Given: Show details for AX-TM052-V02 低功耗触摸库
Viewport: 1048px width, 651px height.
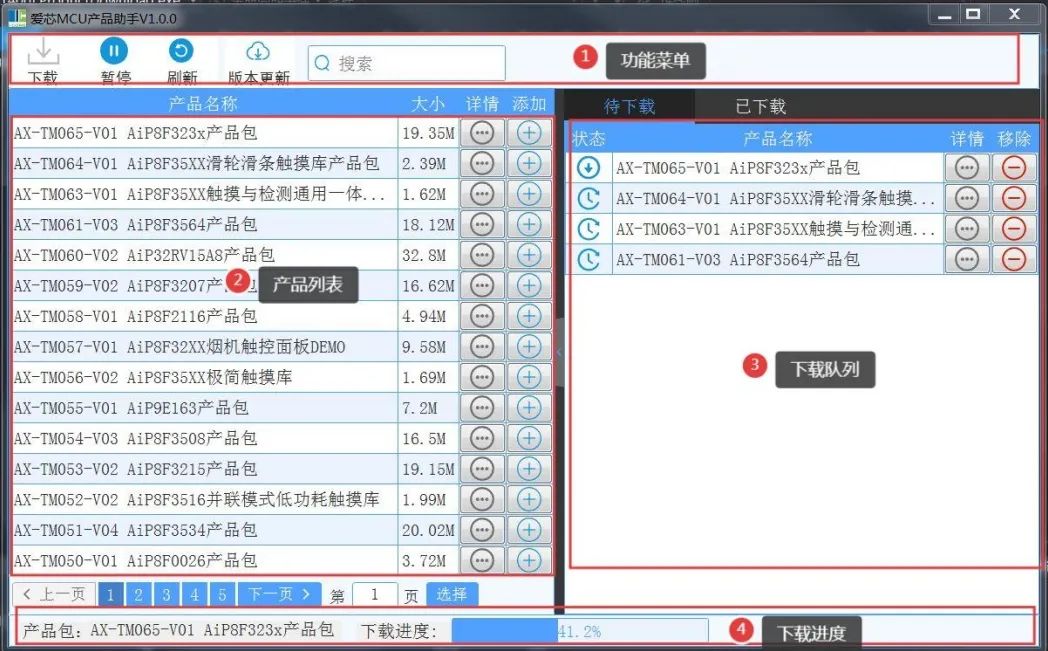Looking at the screenshot, I should point(482,499).
